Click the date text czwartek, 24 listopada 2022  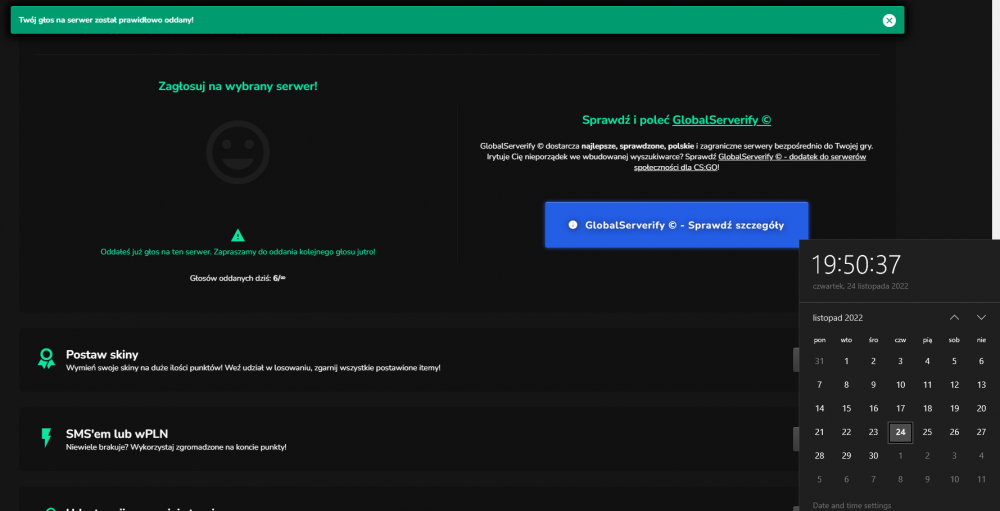click(860, 286)
